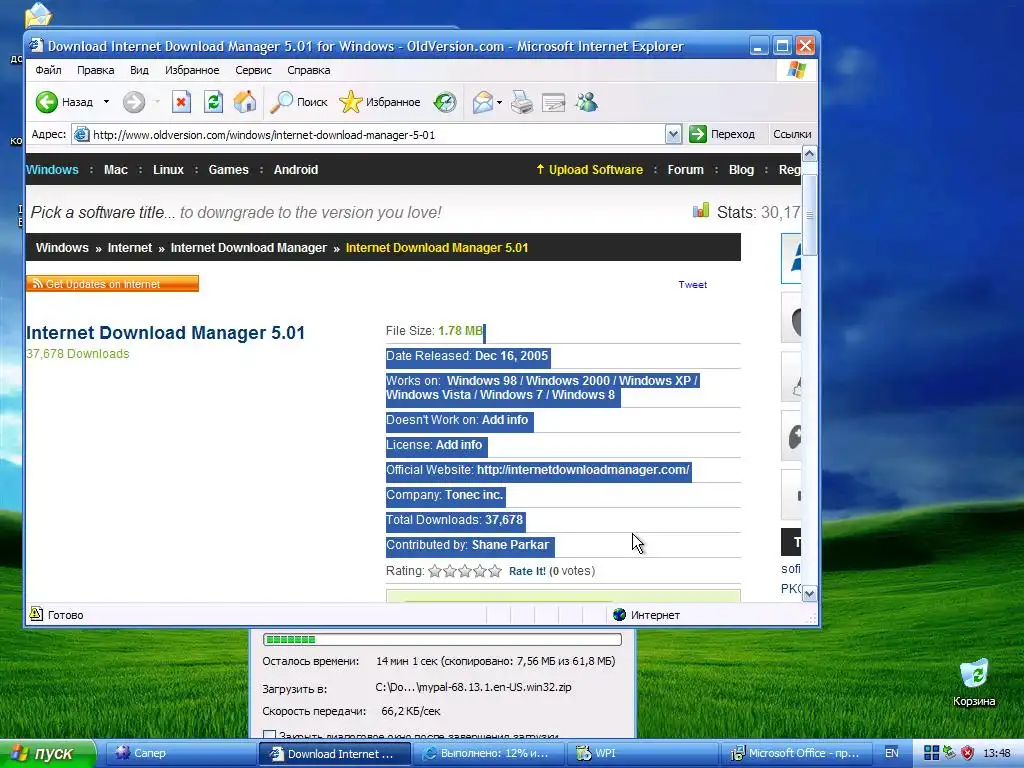Rate with the first star icon

tap(435, 571)
